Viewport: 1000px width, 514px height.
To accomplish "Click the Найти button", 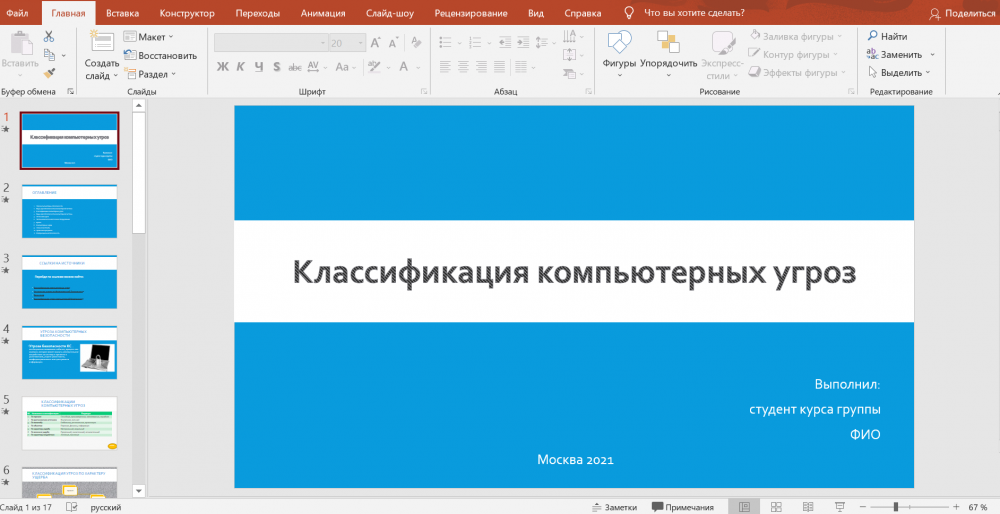I will pos(887,36).
